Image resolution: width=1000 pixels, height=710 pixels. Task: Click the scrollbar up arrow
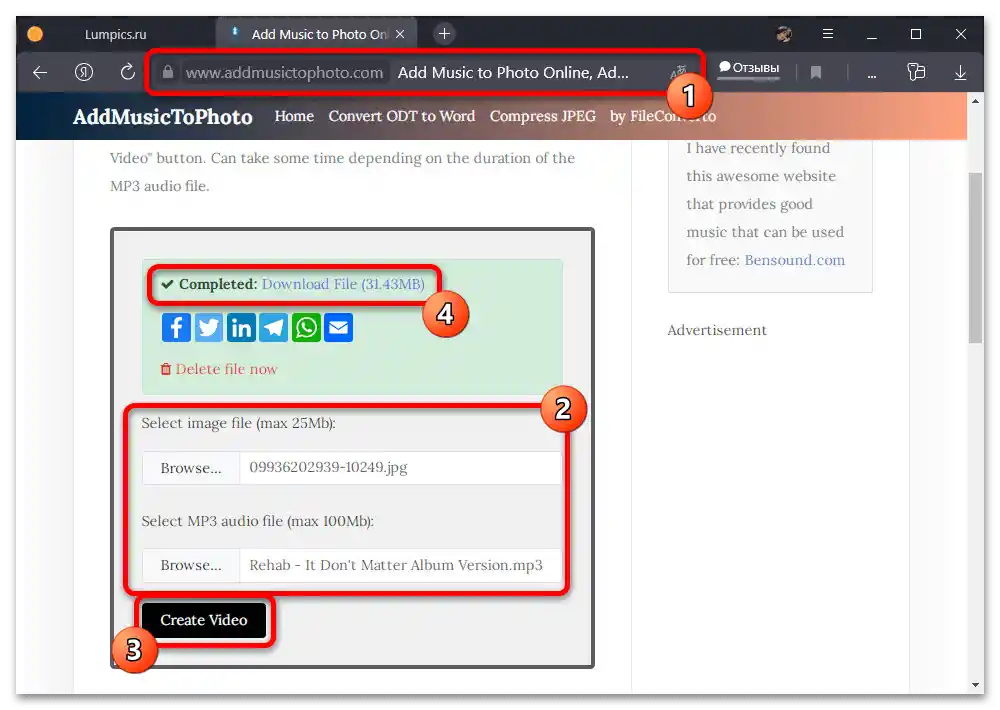click(975, 101)
